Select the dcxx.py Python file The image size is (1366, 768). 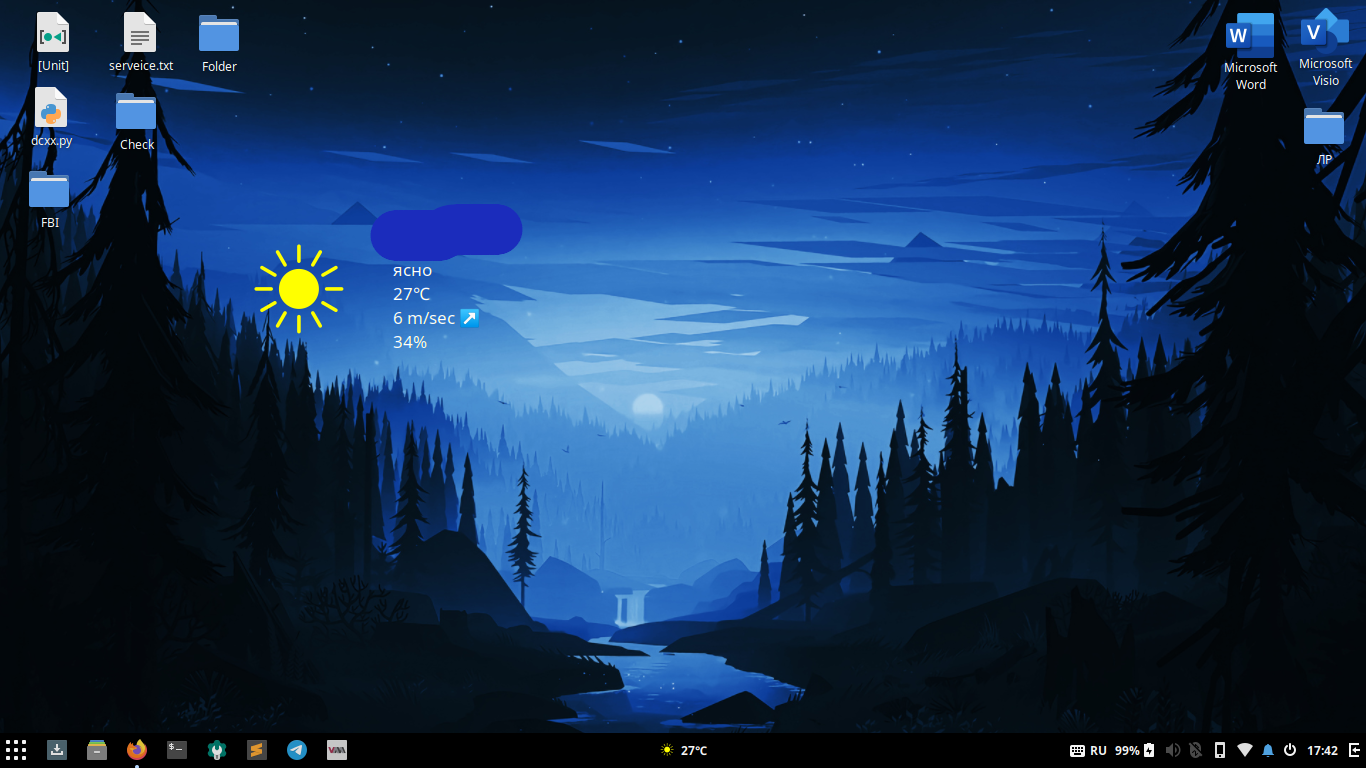(51, 117)
